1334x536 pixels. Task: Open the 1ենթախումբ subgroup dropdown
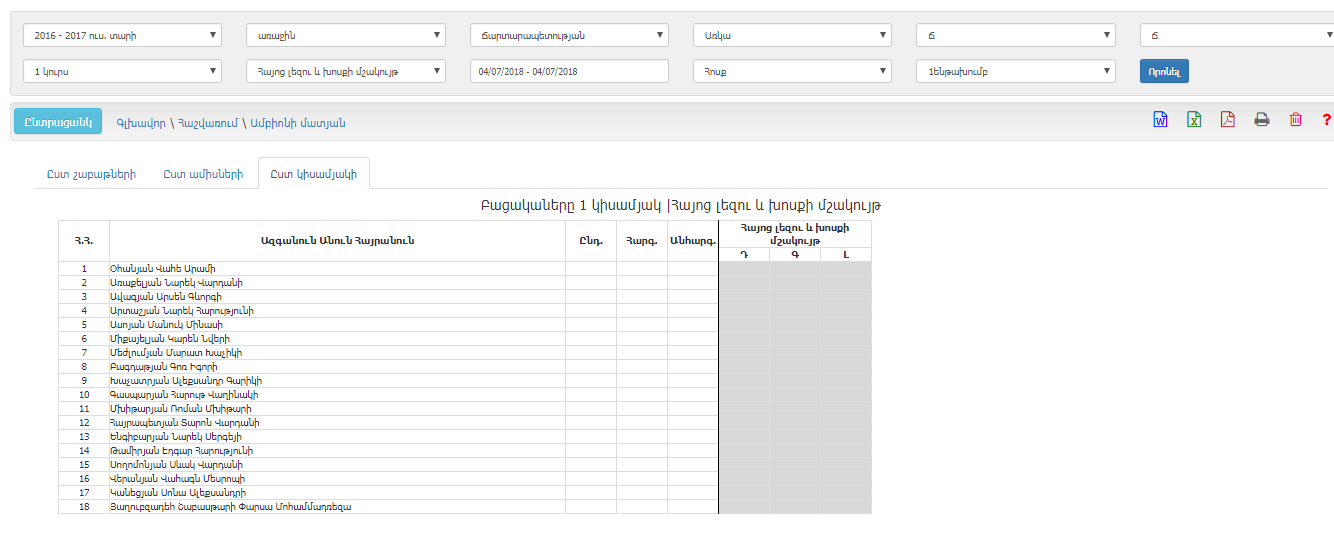[x=1015, y=71]
